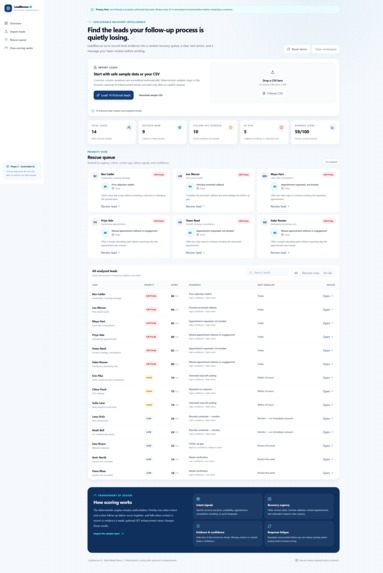Viewport: 383px width, 573px height.
Task: Click Open in the Sam Rivers row
Action: 328,446
